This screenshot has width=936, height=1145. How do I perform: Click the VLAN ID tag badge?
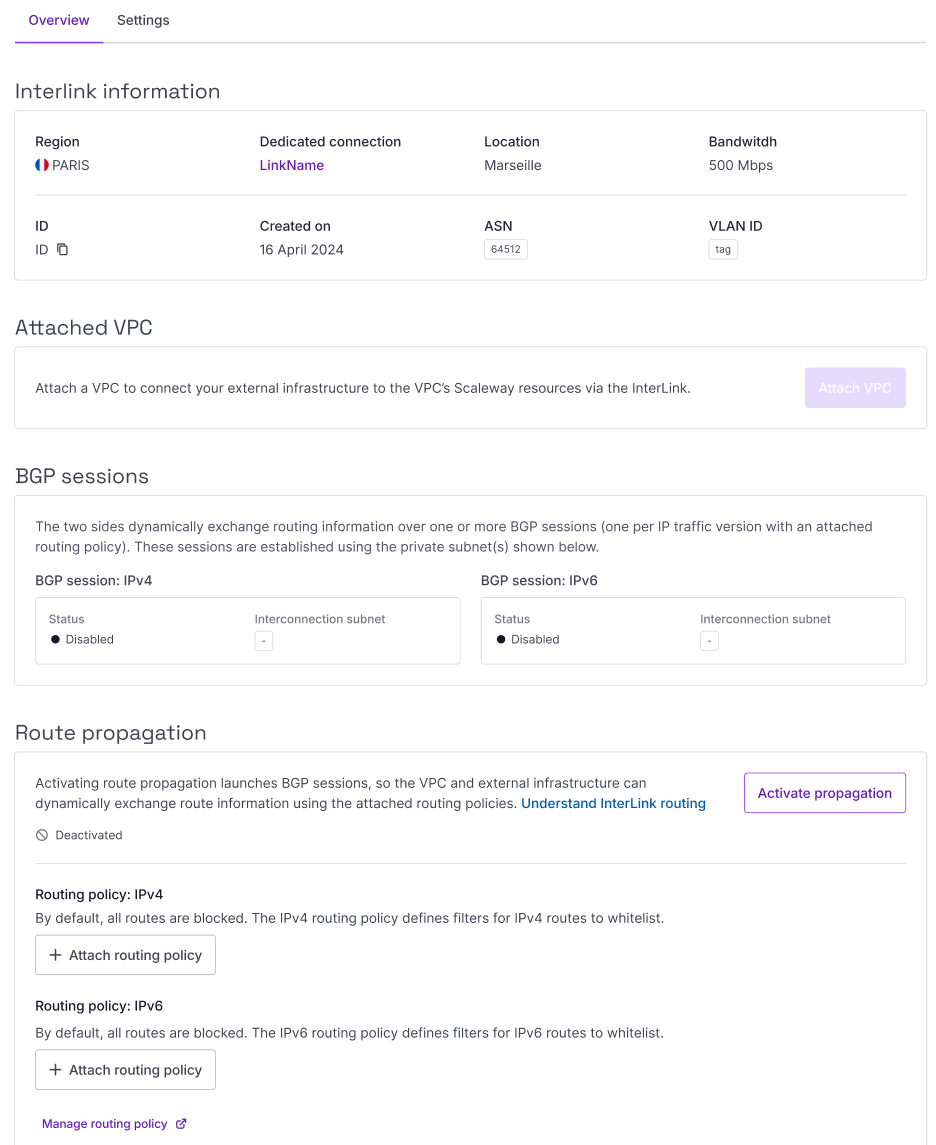point(722,249)
